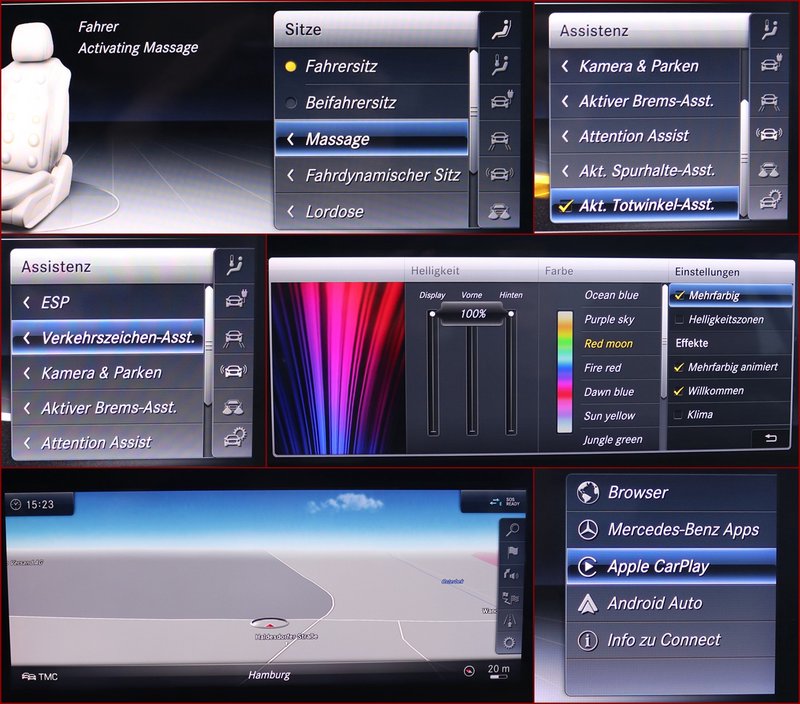Viewport: 800px width, 704px height.
Task: Click the Mercedes star icon
Action: tap(589, 530)
